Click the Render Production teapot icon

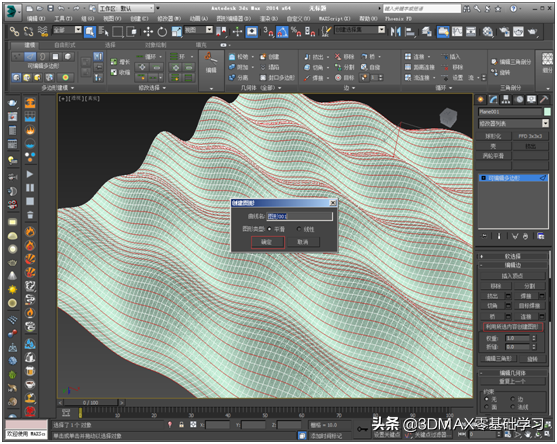pyautogui.click(x=532, y=32)
